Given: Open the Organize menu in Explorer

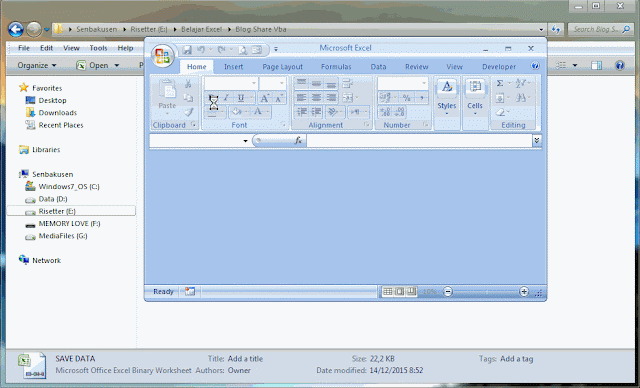Looking at the screenshot, I should pyautogui.click(x=37, y=65).
